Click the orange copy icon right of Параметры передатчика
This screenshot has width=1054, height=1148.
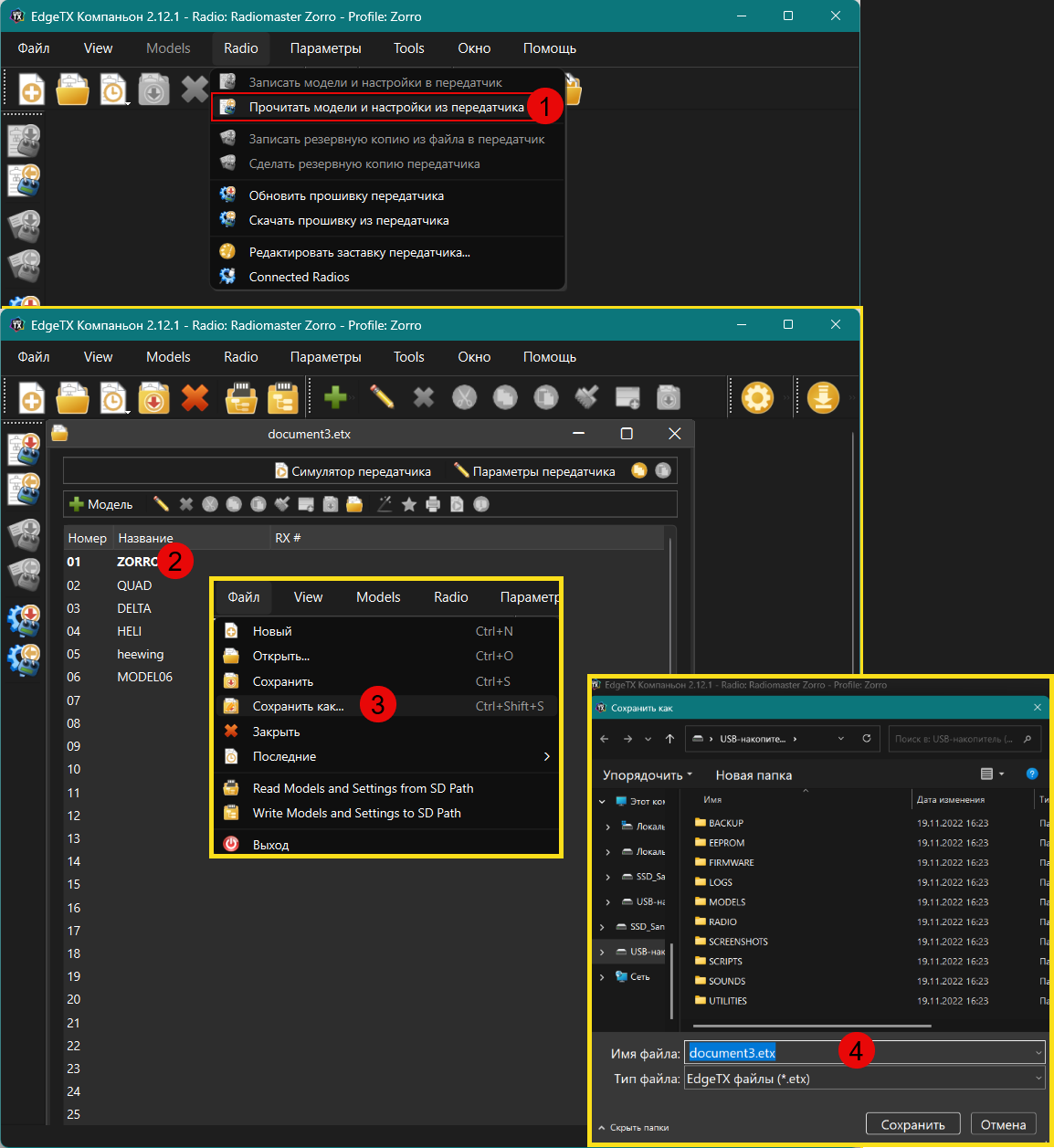click(x=639, y=470)
